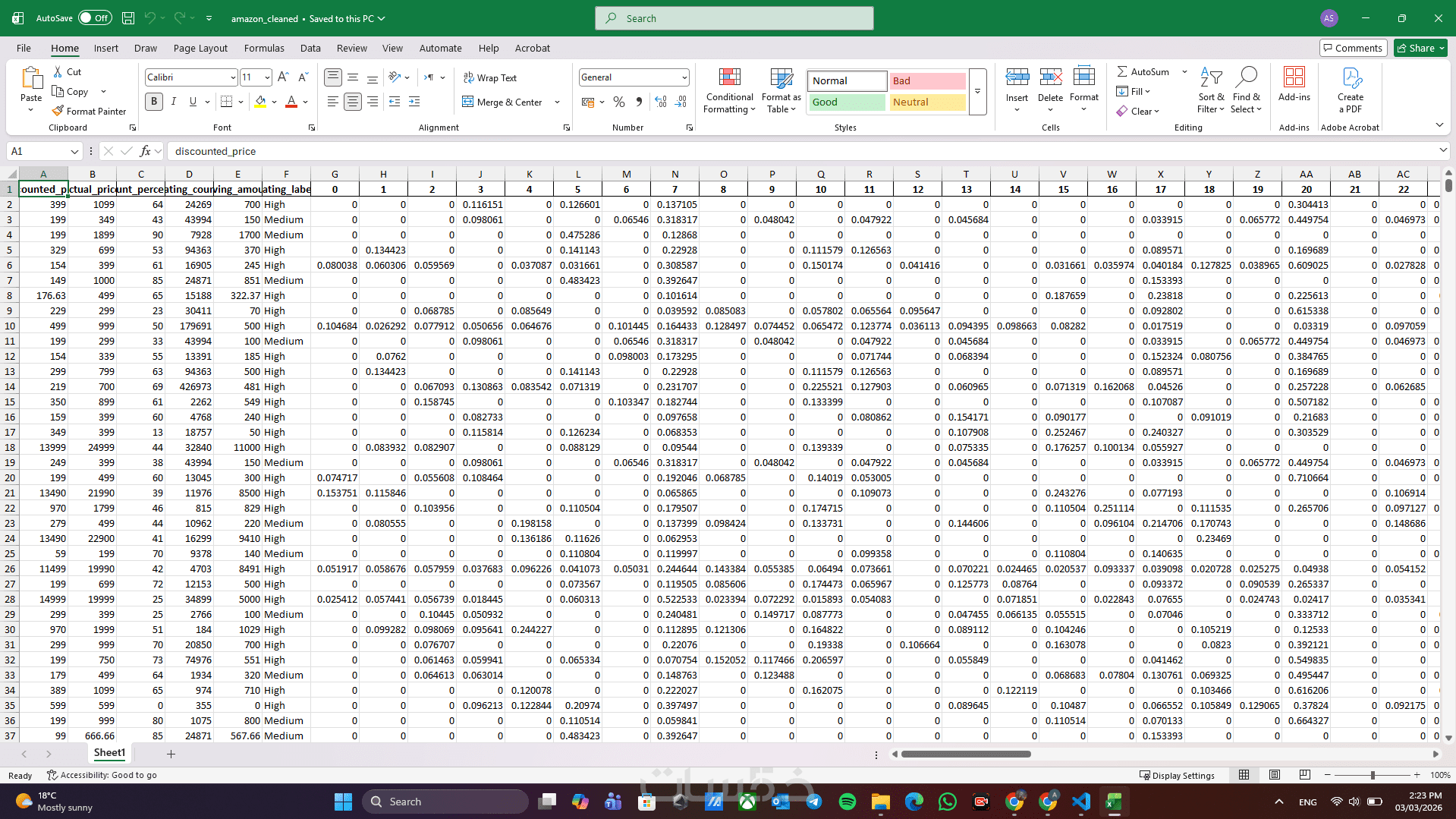Switch to the Data tab
This screenshot has width=1456, height=819.
pyautogui.click(x=310, y=48)
